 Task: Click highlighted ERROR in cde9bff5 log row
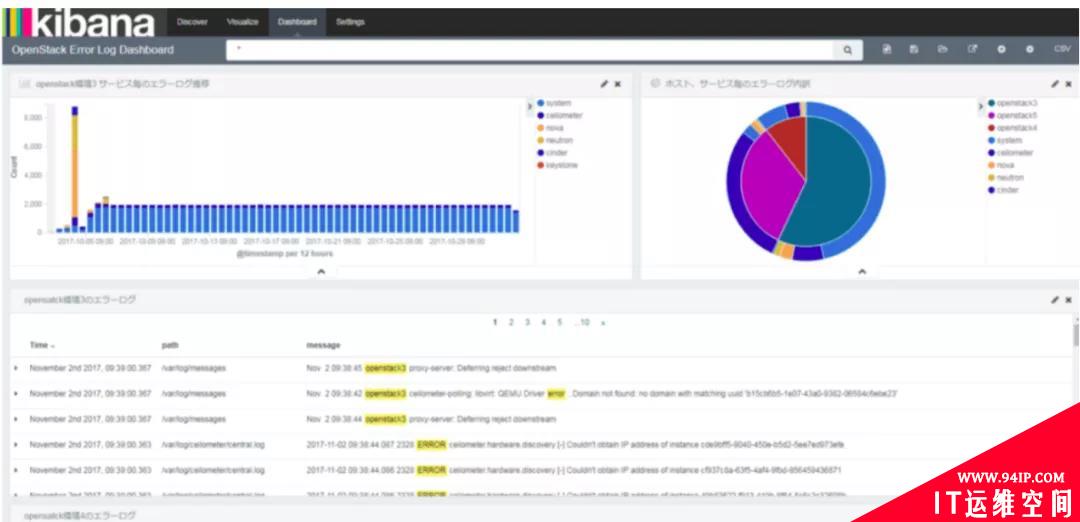click(x=431, y=445)
